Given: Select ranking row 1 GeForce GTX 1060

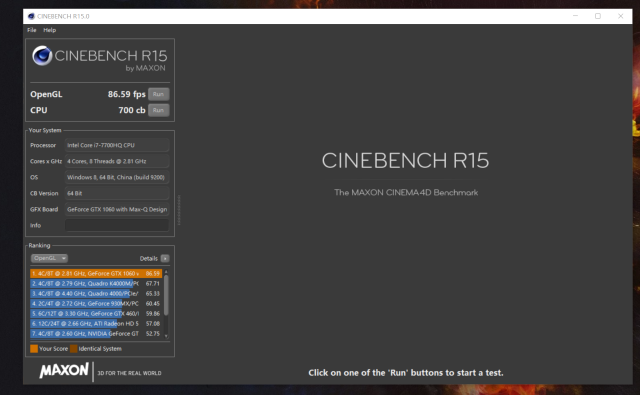Looking at the screenshot, I should pyautogui.click(x=96, y=273).
